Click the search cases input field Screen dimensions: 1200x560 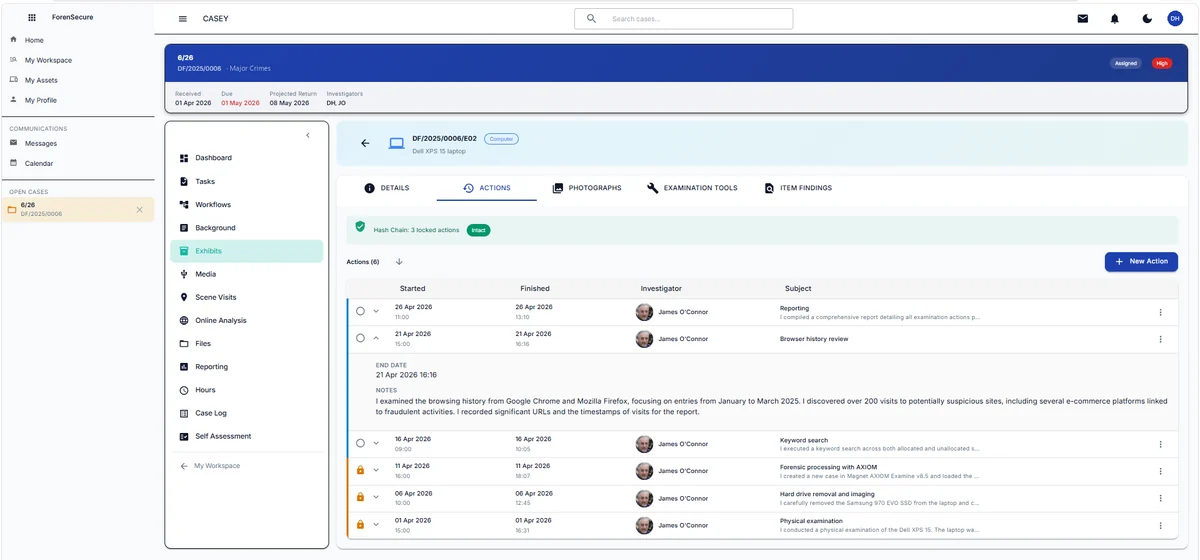[x=684, y=19]
